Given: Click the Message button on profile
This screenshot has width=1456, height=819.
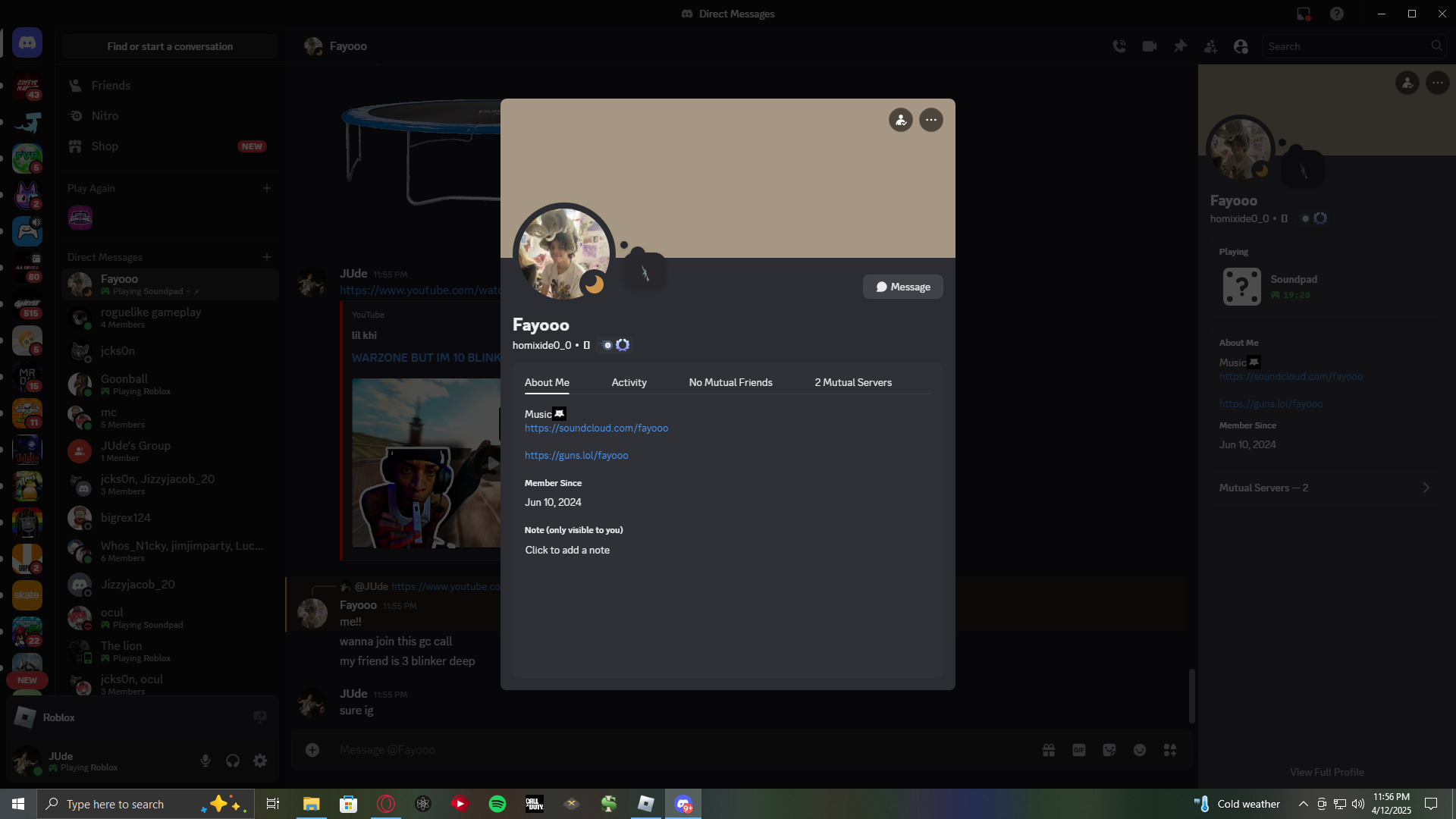Looking at the screenshot, I should click(903, 287).
